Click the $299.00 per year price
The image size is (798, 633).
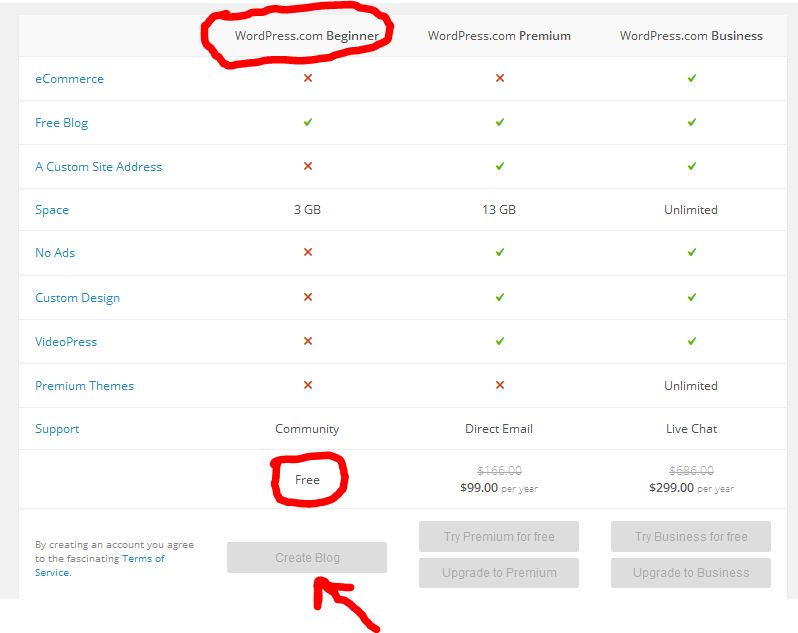click(691, 488)
